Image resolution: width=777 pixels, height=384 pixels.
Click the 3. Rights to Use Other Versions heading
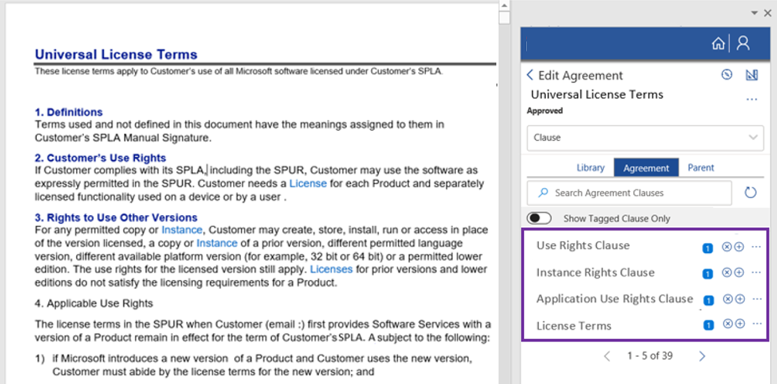[x=116, y=218]
